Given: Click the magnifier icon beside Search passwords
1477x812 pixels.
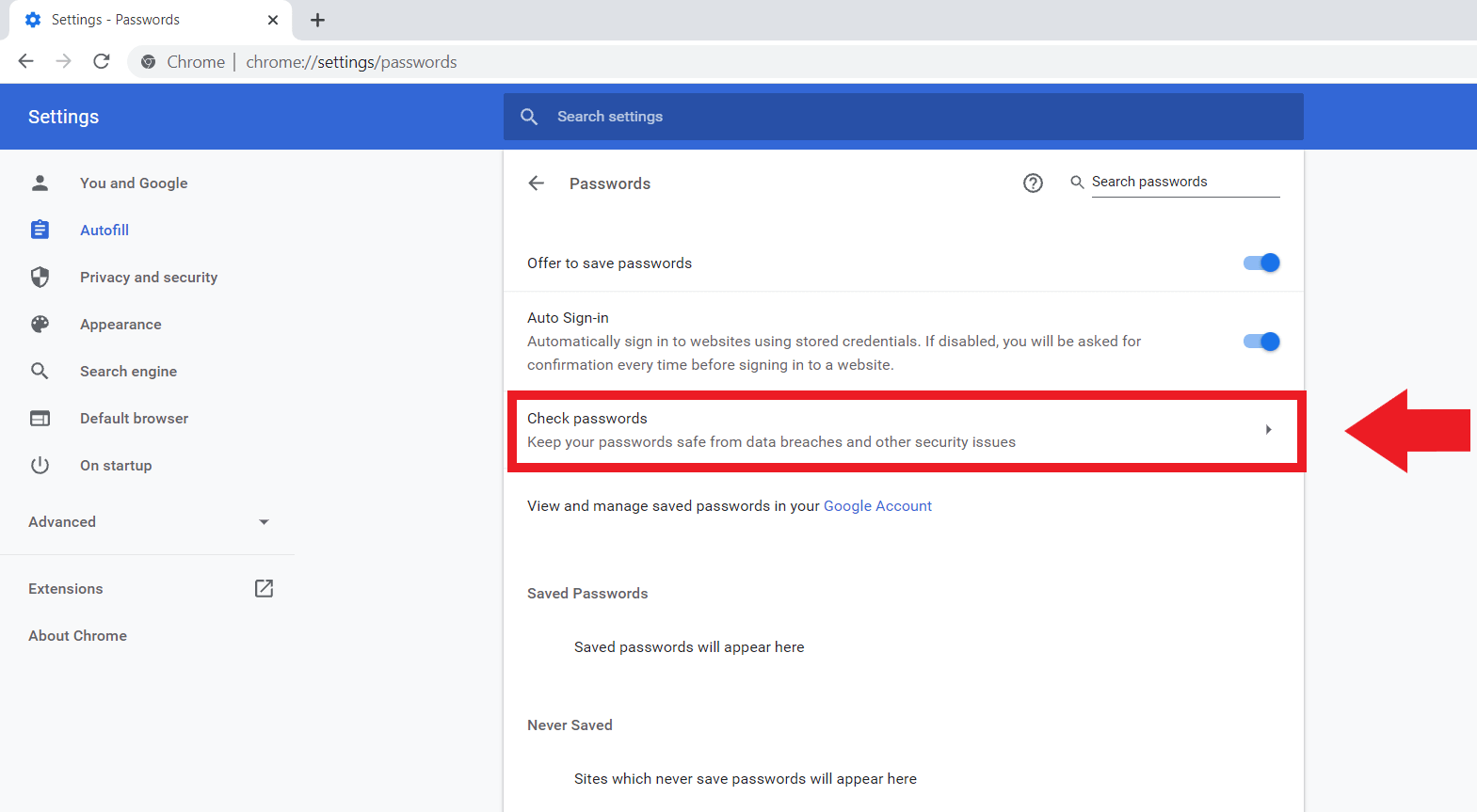Looking at the screenshot, I should (x=1077, y=182).
